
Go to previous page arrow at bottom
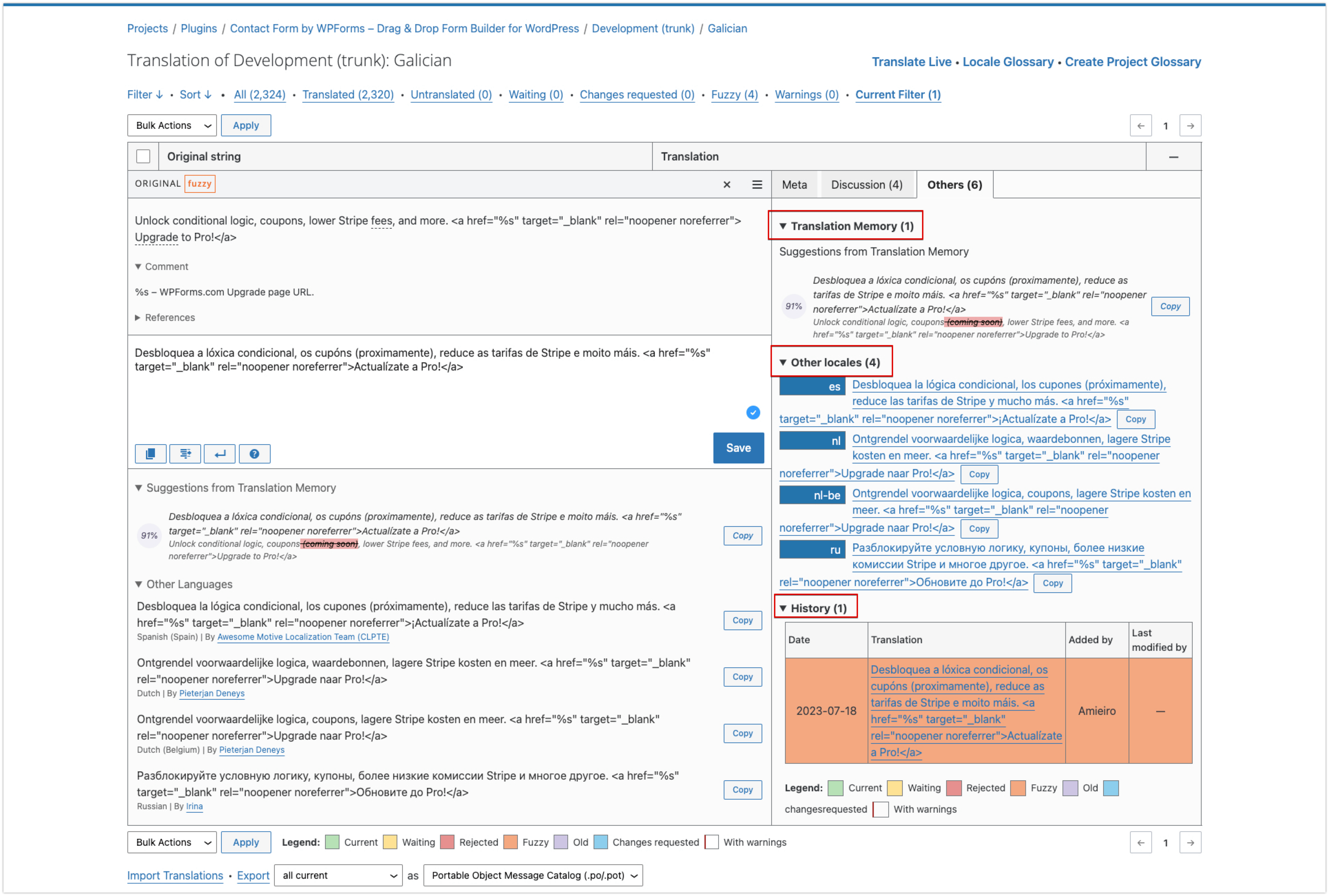(x=1140, y=842)
